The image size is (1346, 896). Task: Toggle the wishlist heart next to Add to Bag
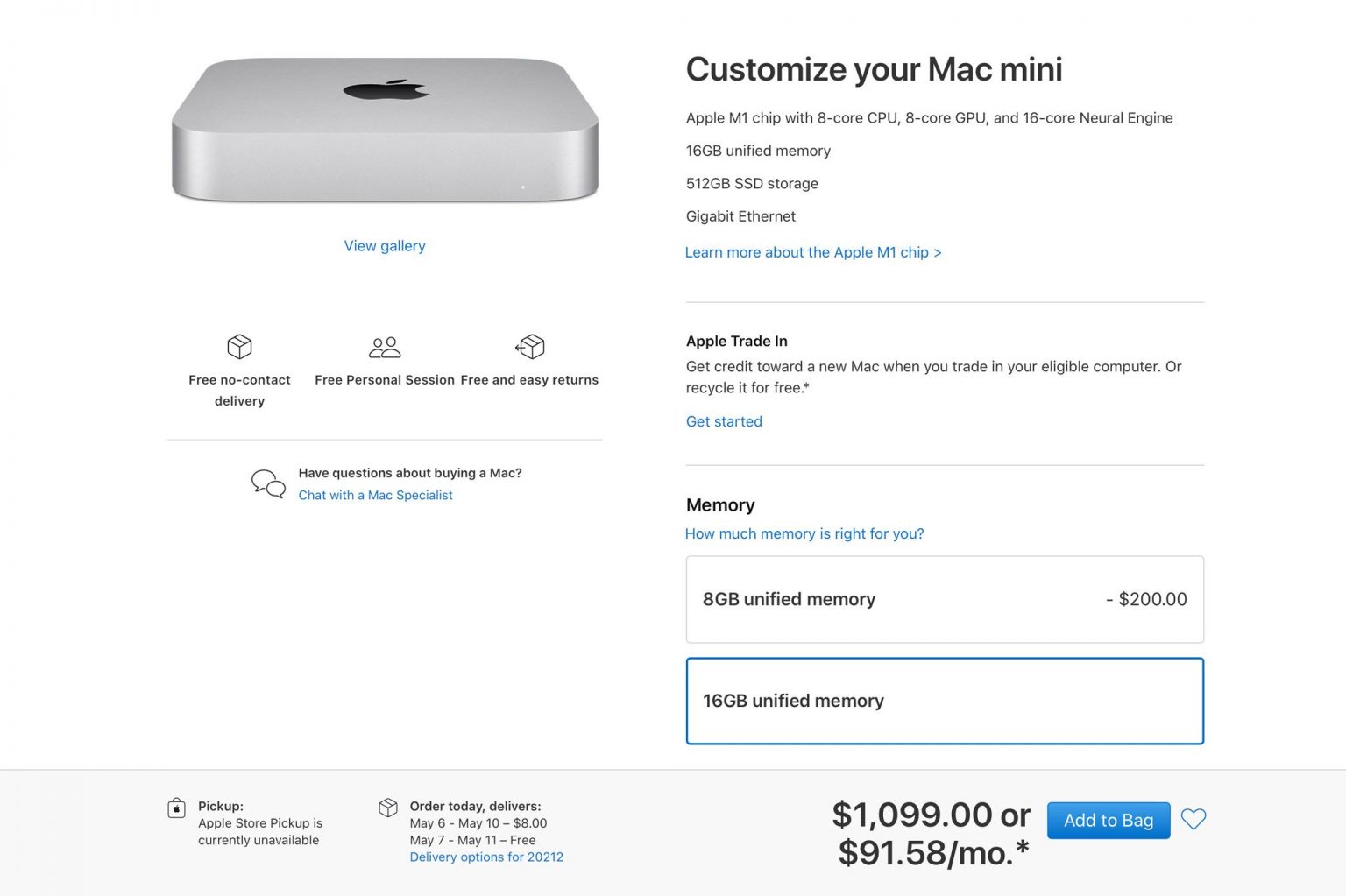coord(1194,820)
